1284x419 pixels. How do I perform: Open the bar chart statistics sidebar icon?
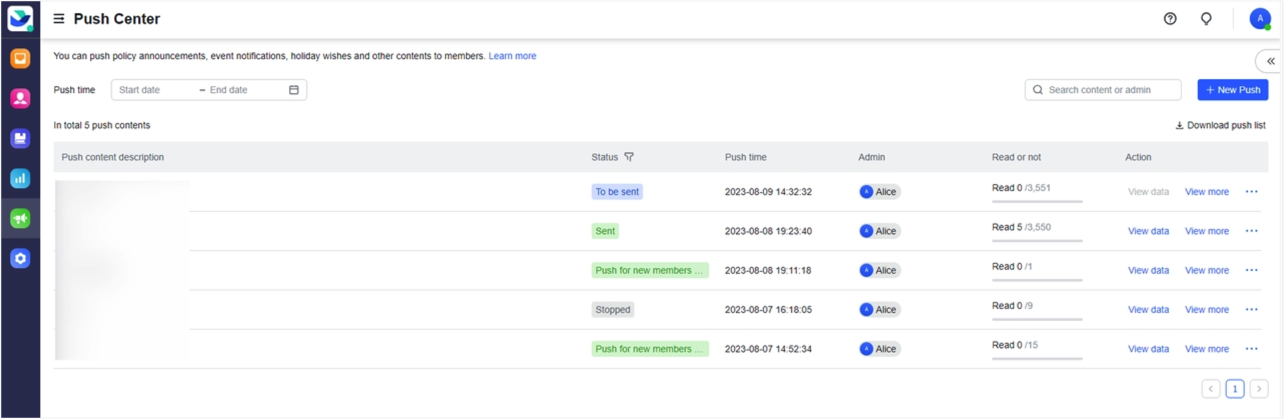tap(20, 178)
